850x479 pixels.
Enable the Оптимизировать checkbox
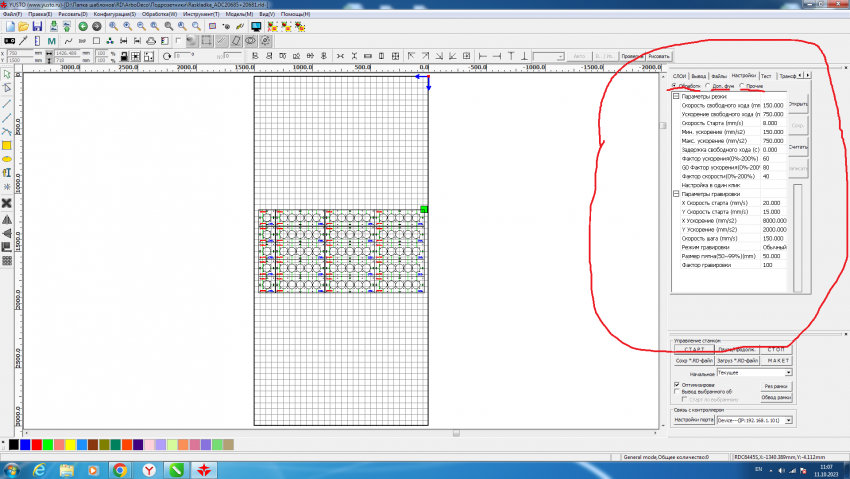(x=677, y=383)
